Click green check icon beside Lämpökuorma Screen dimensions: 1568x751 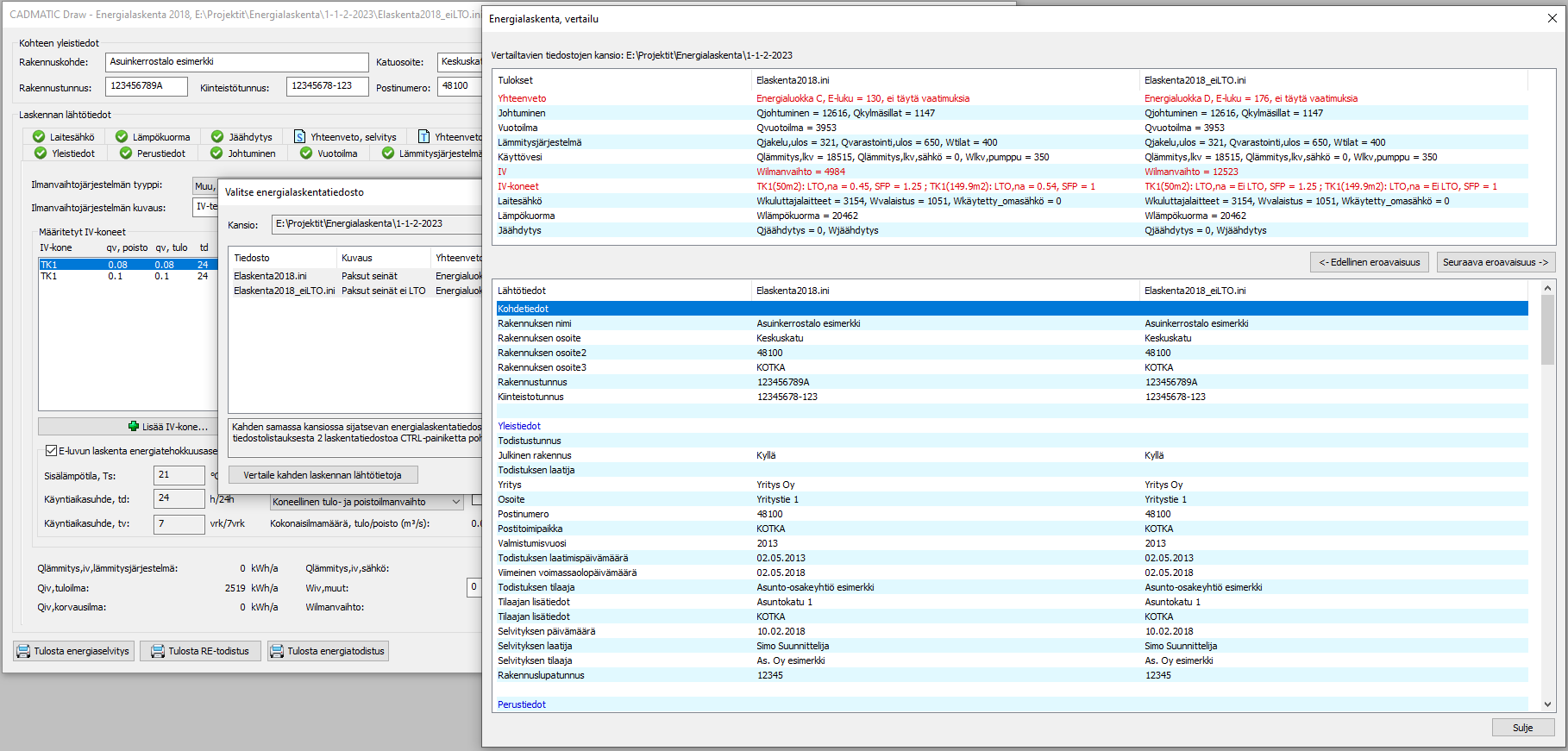tap(122, 137)
